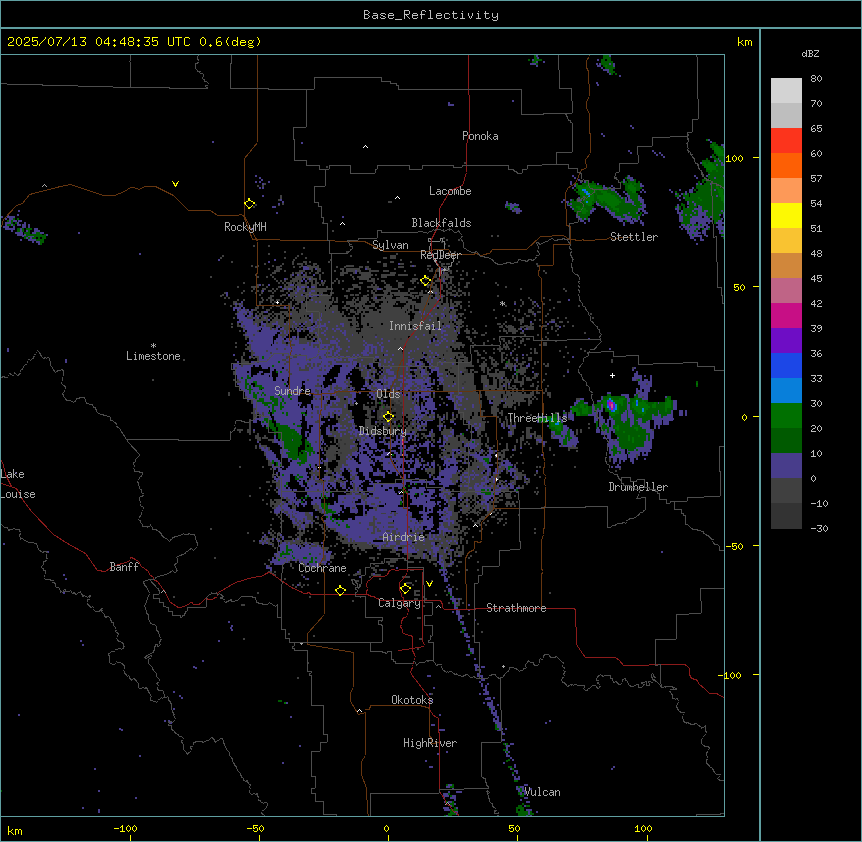Click the Airdrie city label
This screenshot has width=862, height=842.
click(x=404, y=537)
